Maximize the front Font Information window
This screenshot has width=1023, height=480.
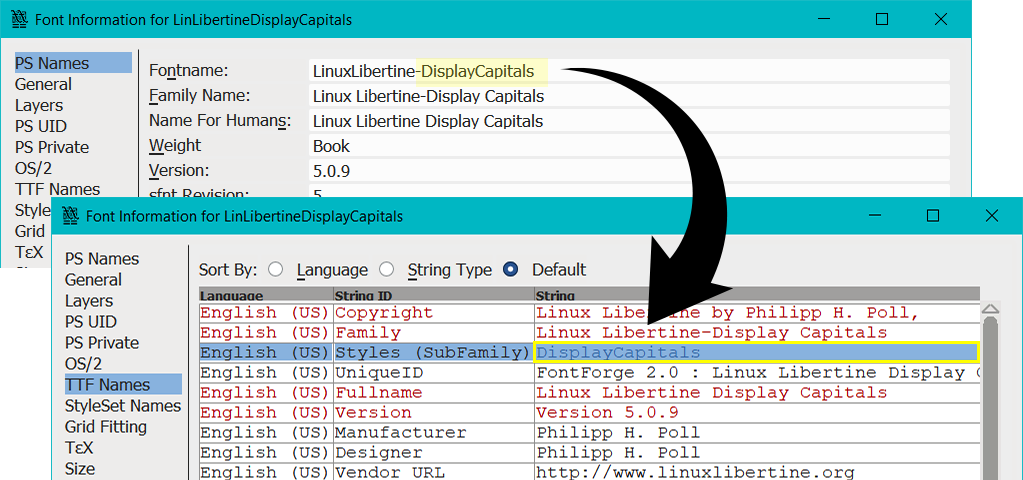pos(933,215)
